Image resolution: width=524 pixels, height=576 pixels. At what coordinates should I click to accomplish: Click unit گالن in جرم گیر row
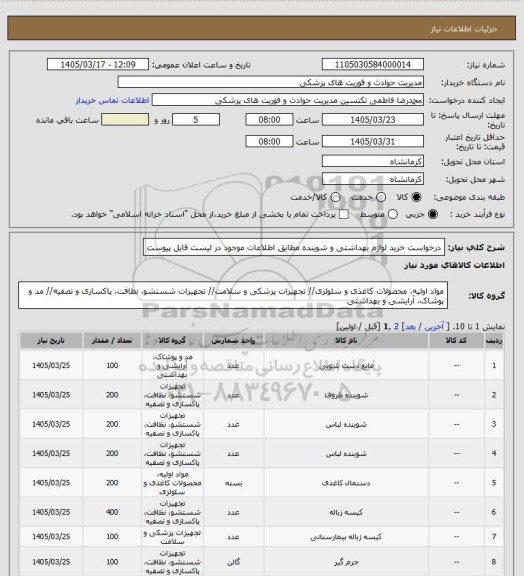point(233,562)
